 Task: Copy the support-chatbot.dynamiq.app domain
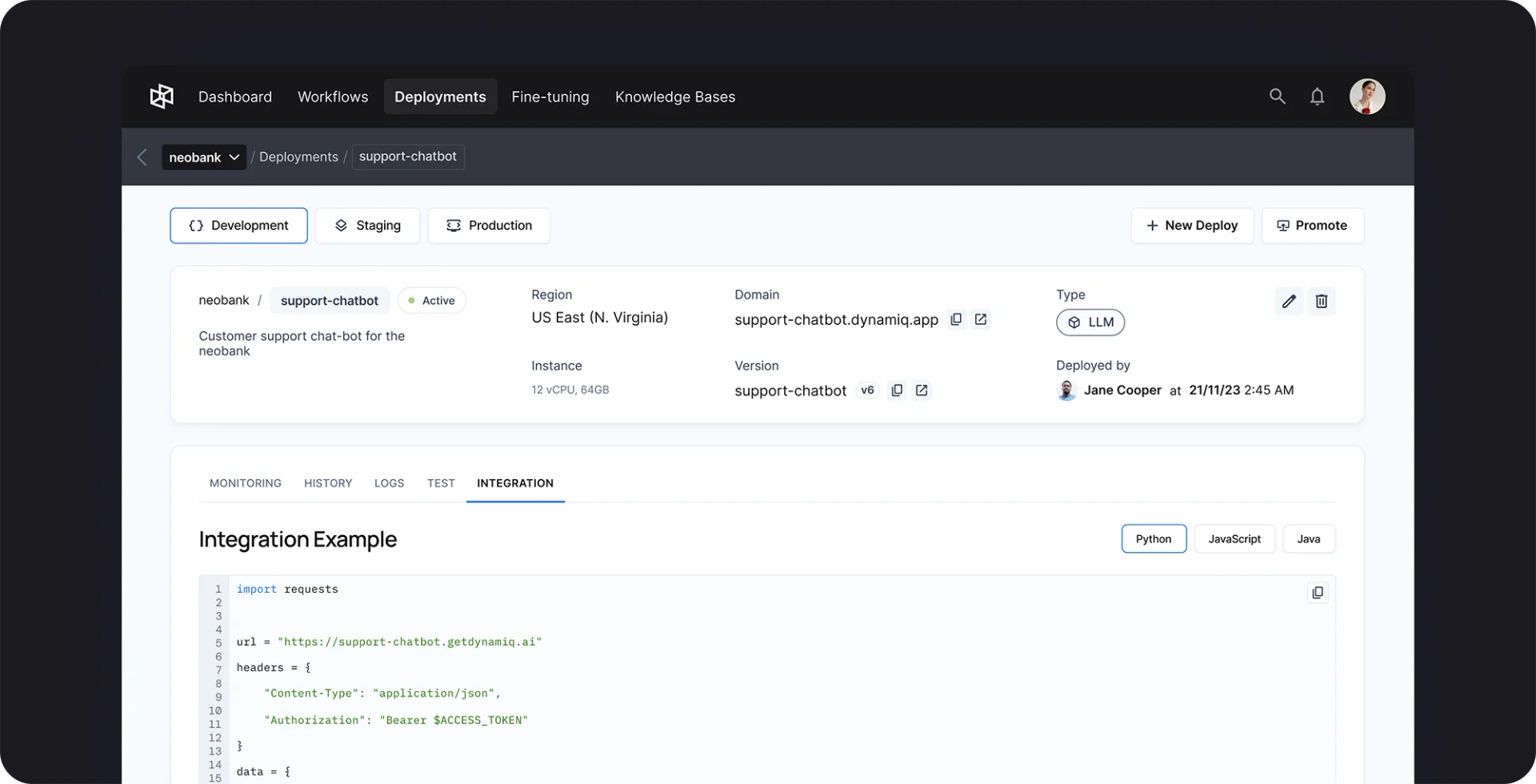pos(955,319)
